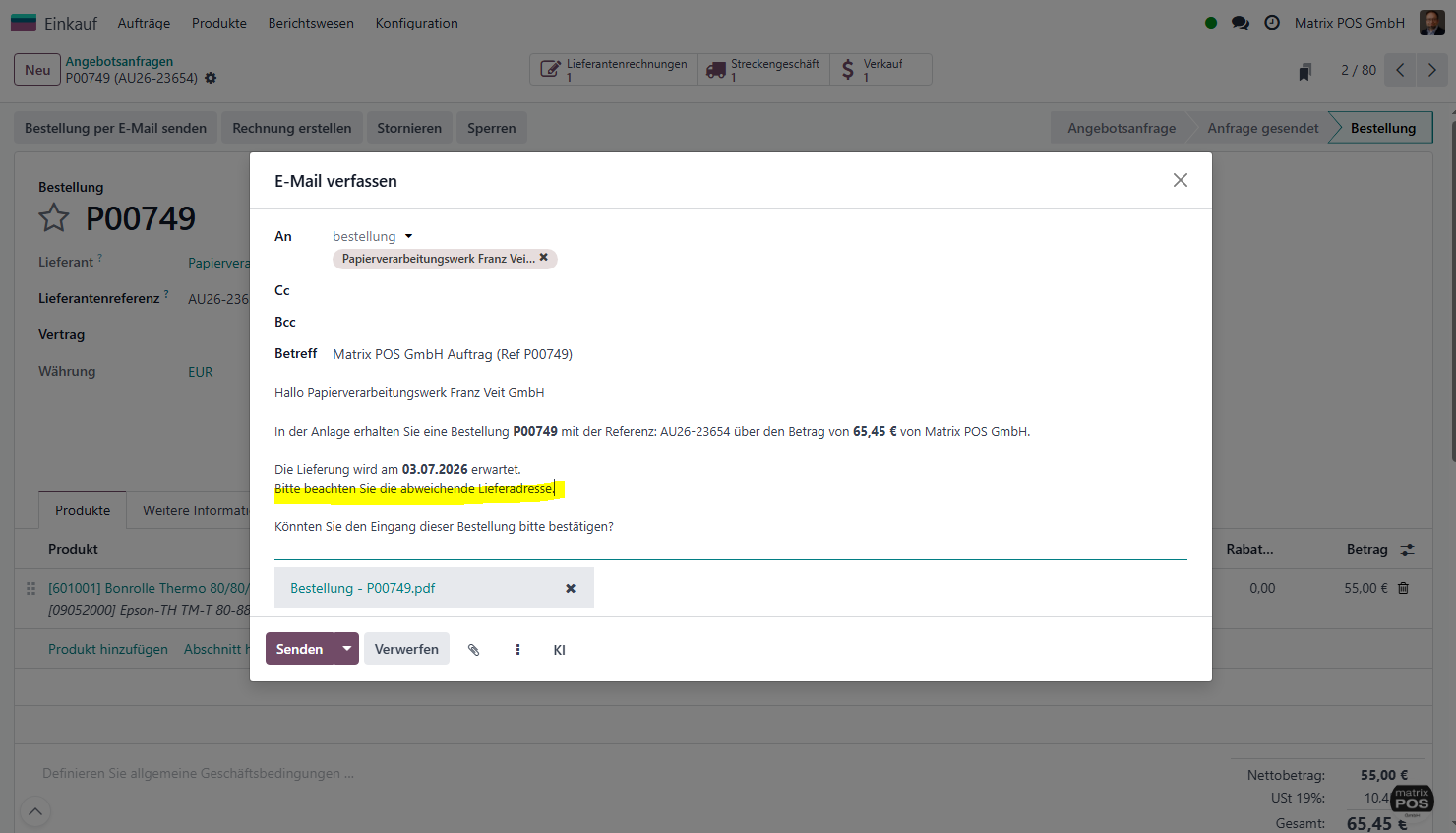This screenshot has height=833, width=1456.
Task: Click the Betreff subject field
Action: (758, 354)
